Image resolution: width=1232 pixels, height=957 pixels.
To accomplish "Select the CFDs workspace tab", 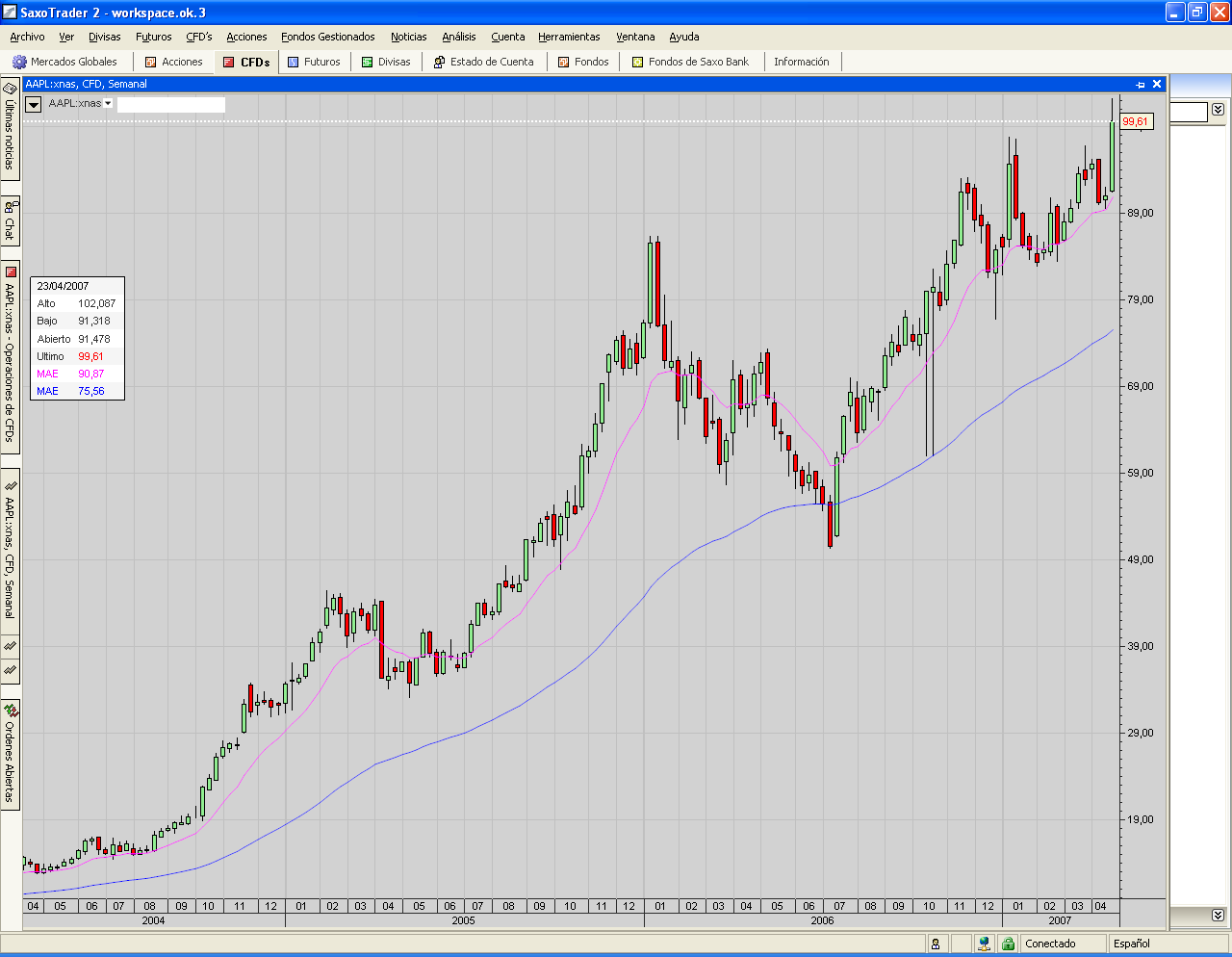I will coord(246,62).
